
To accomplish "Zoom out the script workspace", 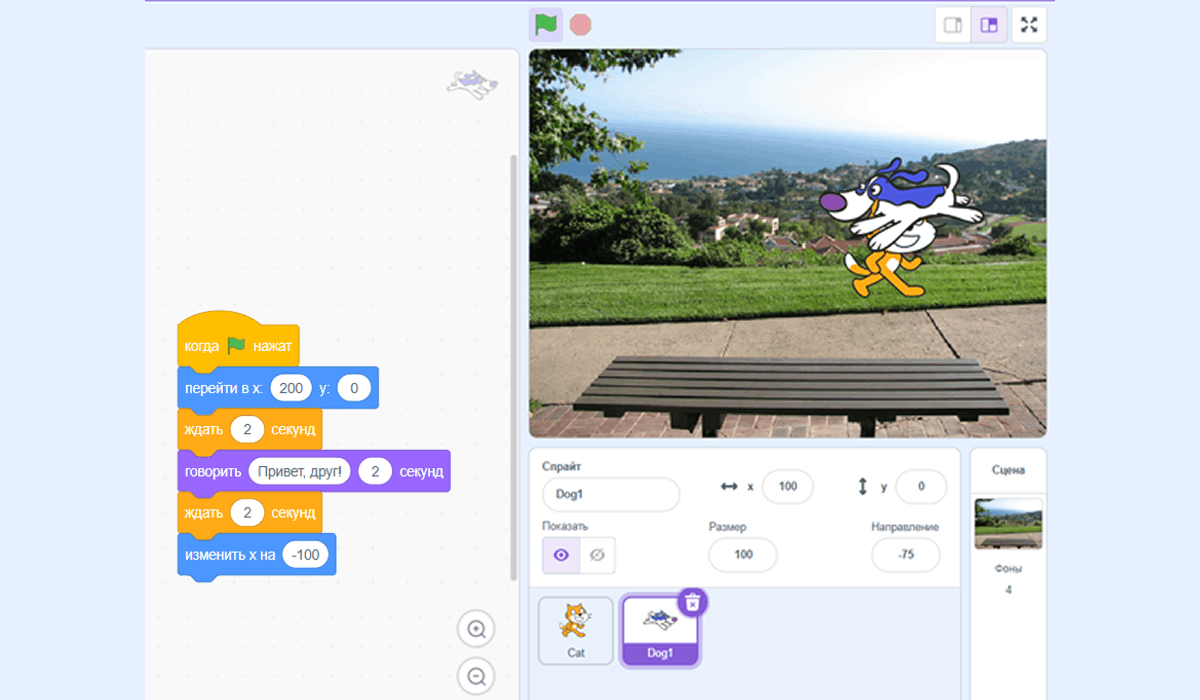I will click(x=476, y=675).
